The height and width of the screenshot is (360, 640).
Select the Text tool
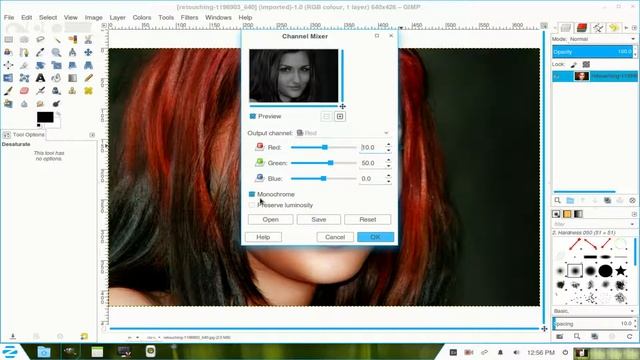(40, 78)
